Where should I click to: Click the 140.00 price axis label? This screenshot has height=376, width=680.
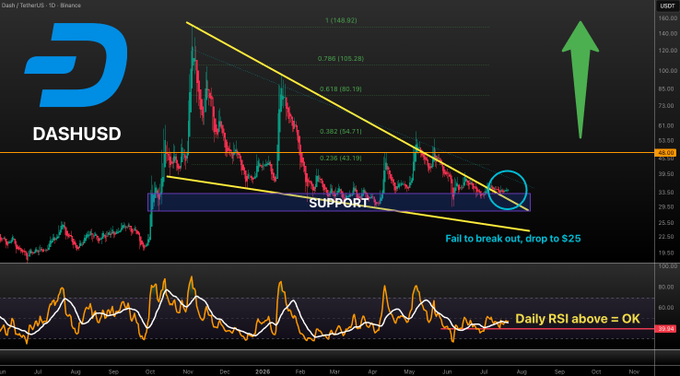667,34
